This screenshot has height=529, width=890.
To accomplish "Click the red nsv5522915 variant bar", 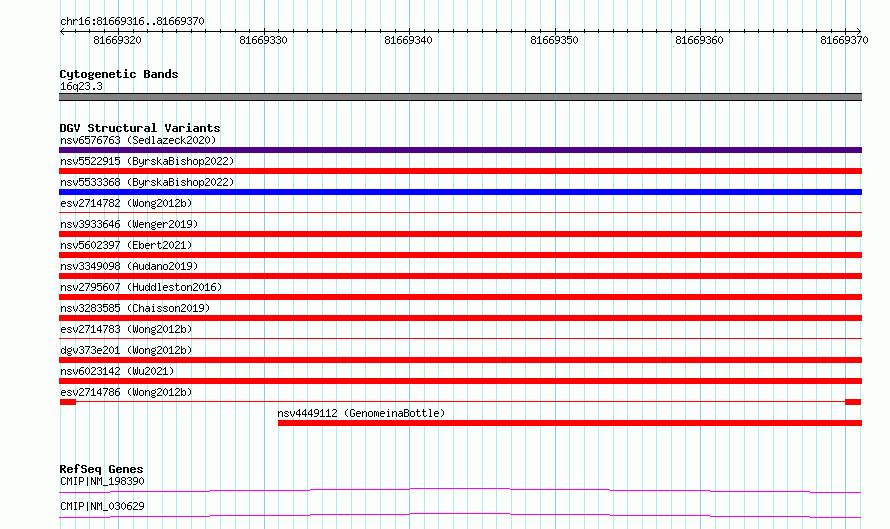I will tap(460, 171).
